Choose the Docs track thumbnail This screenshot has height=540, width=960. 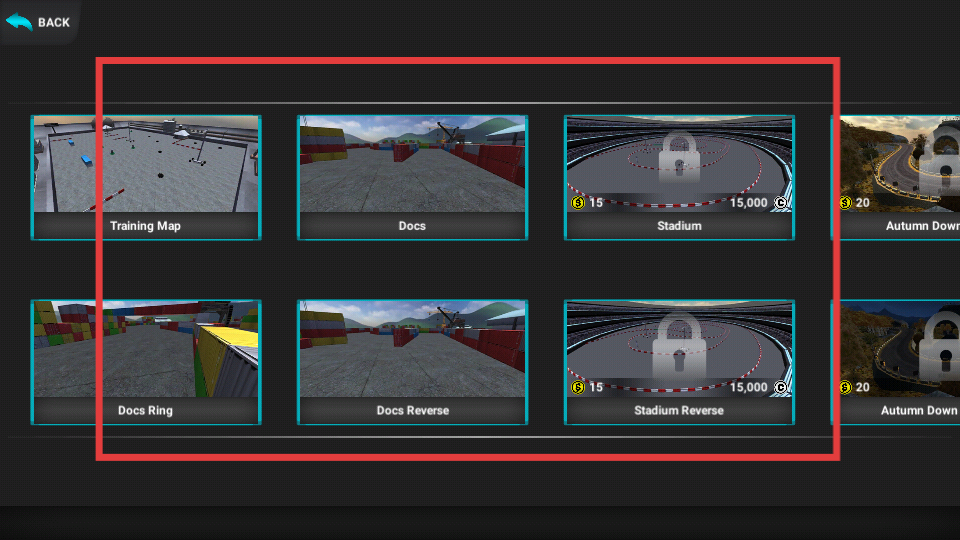(x=412, y=164)
